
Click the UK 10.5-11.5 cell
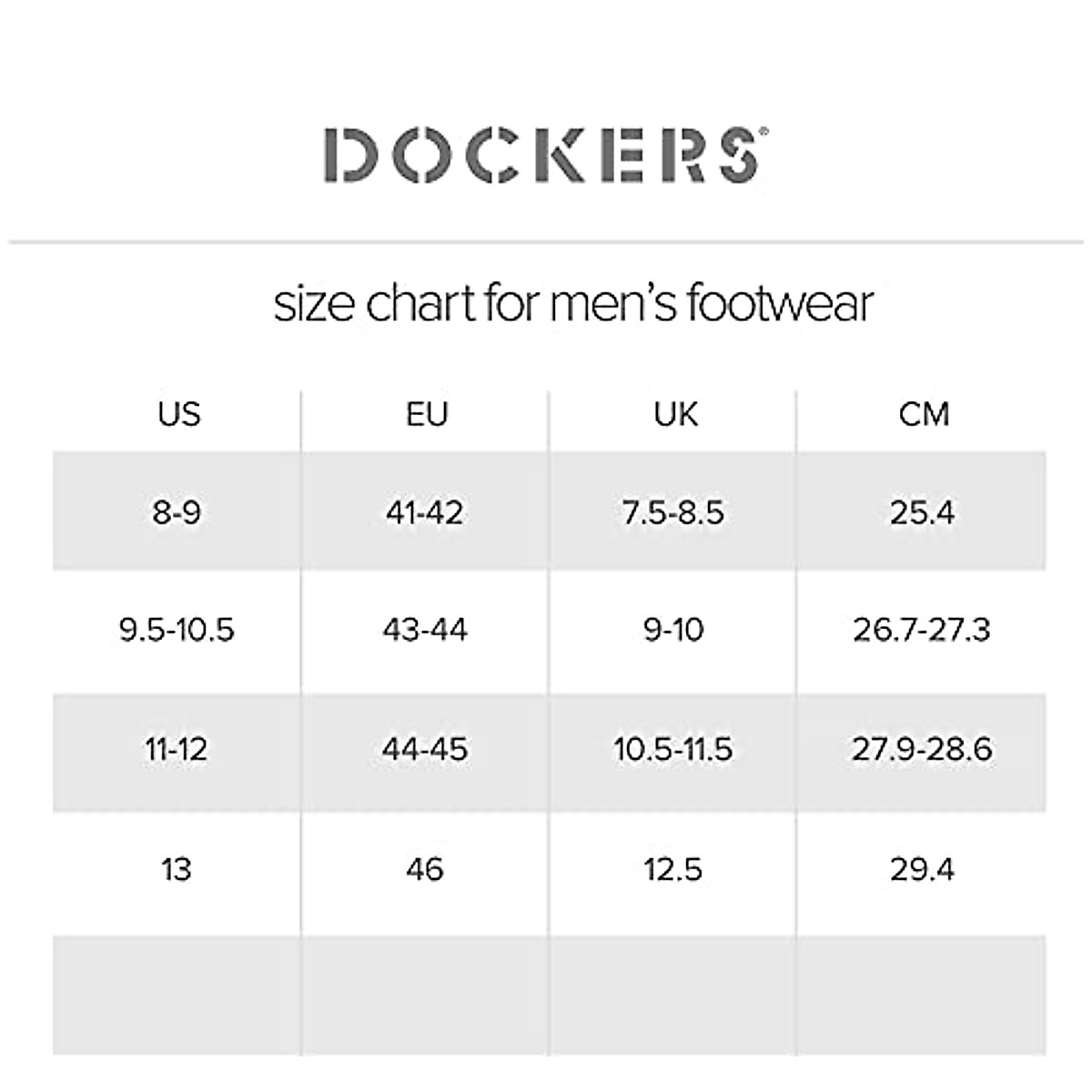click(x=673, y=750)
